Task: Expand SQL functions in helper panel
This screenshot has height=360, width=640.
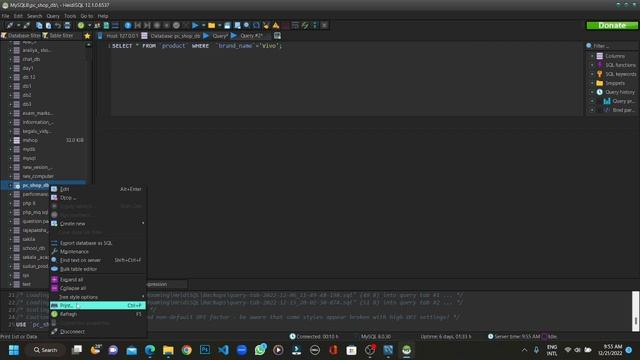Action: 592,65
